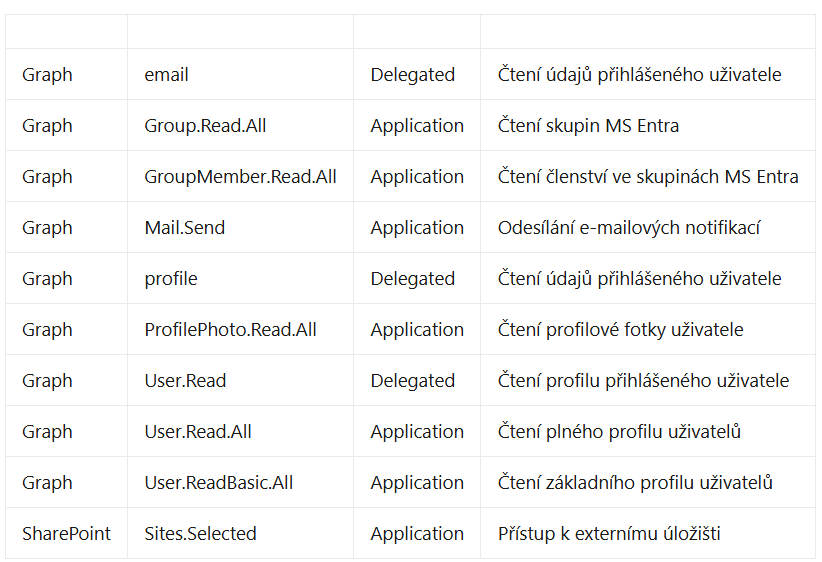Click "Odesílání e-mailových notifikací" description
The width and height of the screenshot is (822, 562).
tap(629, 228)
